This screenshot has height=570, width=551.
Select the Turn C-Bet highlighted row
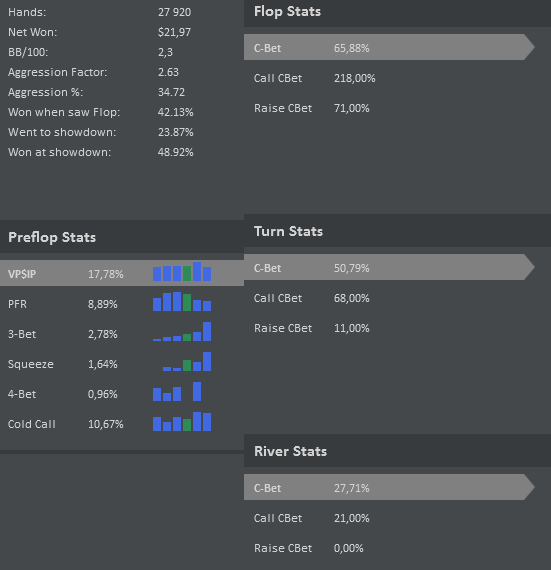pos(389,267)
